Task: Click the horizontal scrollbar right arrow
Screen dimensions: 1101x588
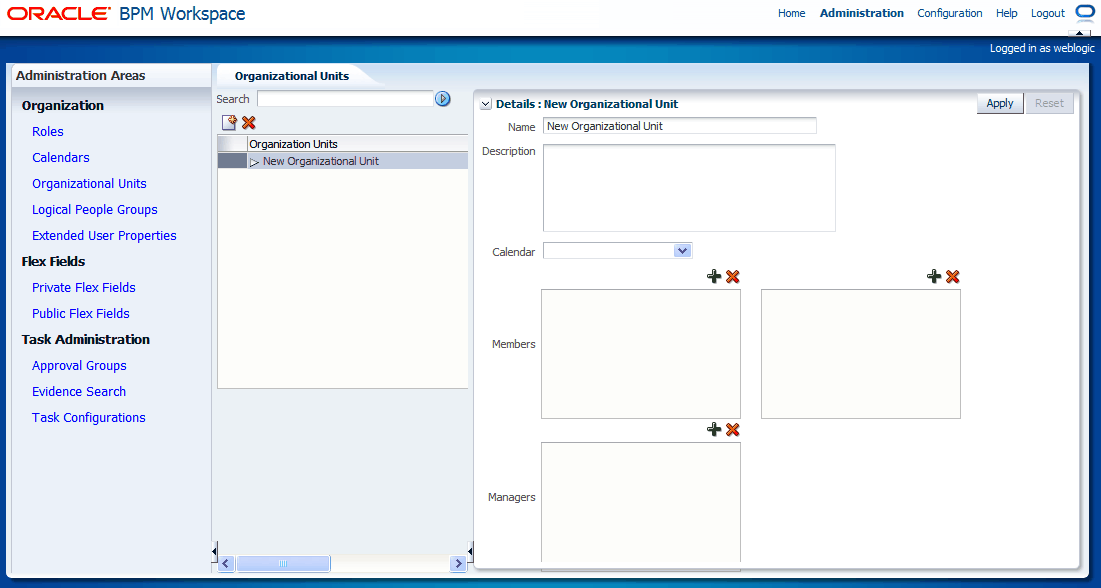Action: click(x=458, y=563)
